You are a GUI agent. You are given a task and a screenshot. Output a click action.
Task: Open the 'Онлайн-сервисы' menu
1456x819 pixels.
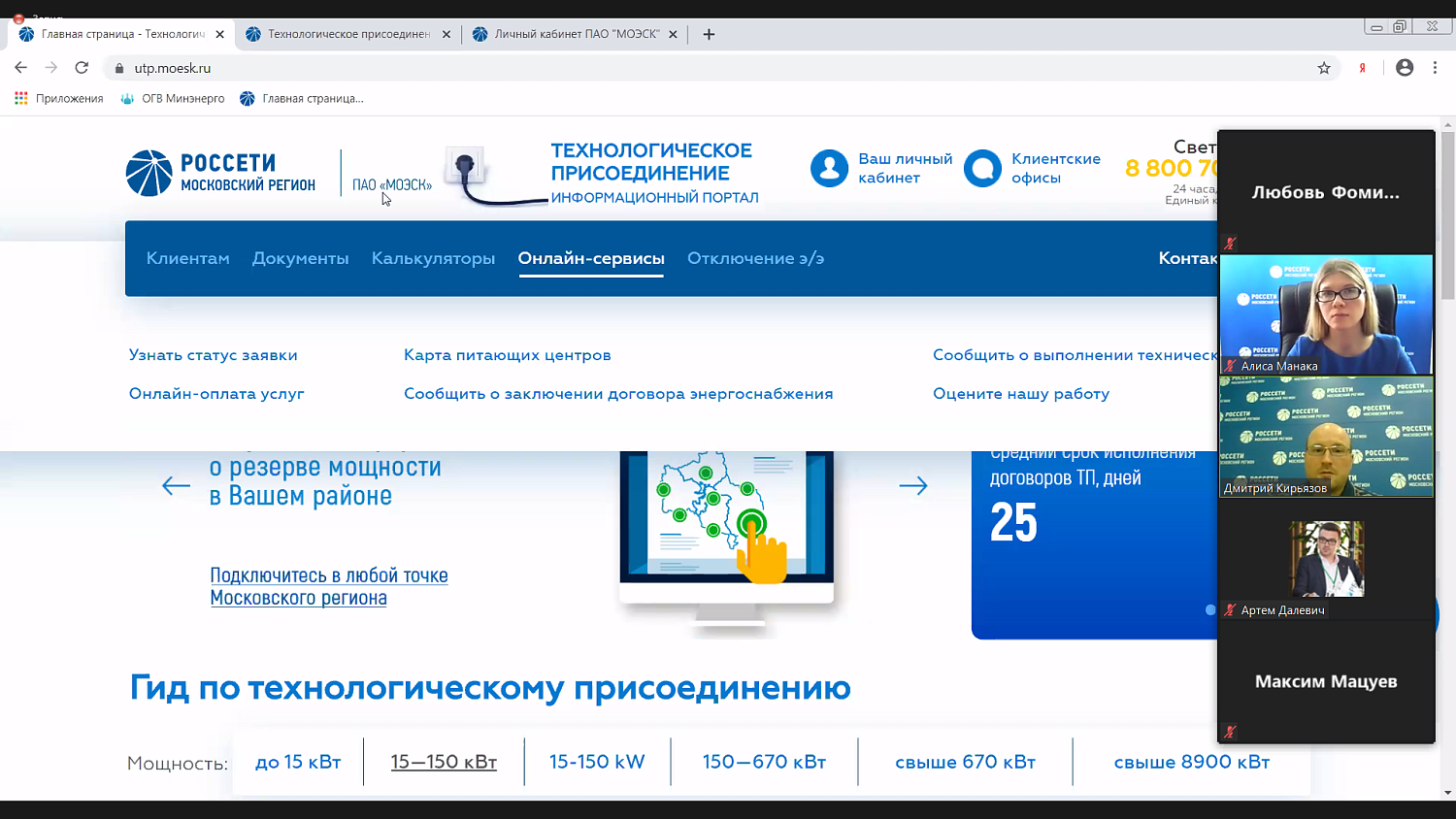coord(591,258)
